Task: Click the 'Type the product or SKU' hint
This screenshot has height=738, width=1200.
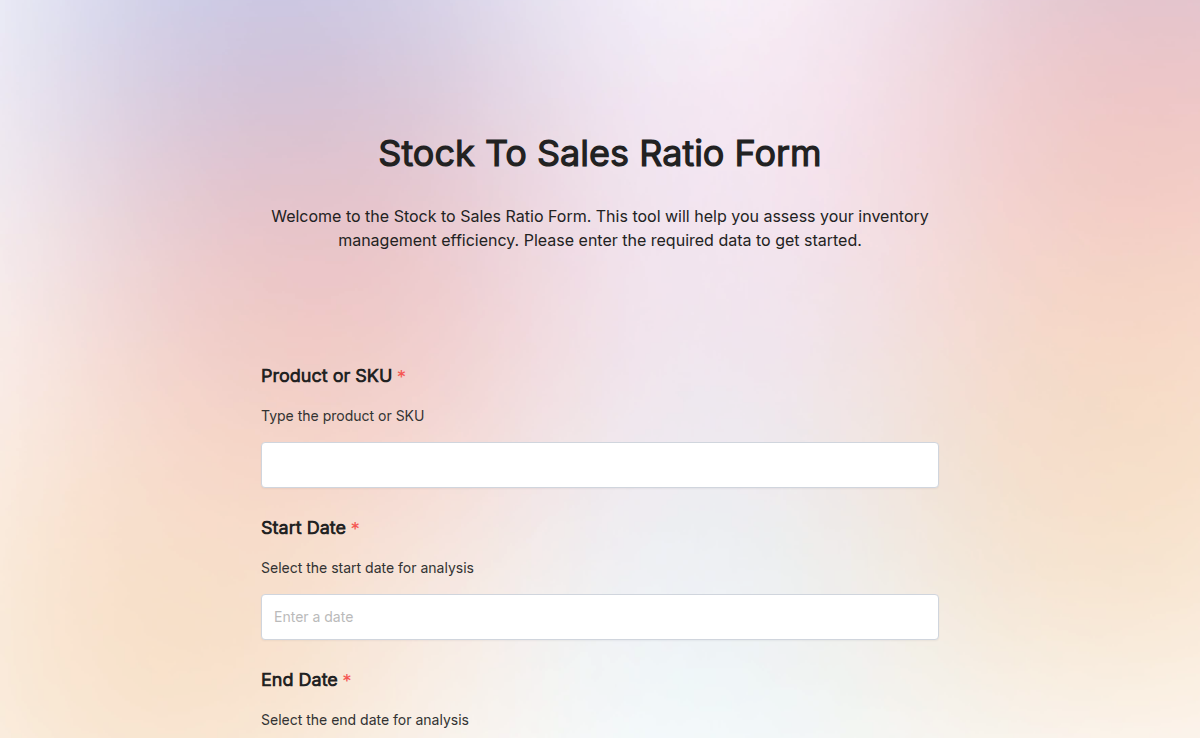Action: (342, 416)
